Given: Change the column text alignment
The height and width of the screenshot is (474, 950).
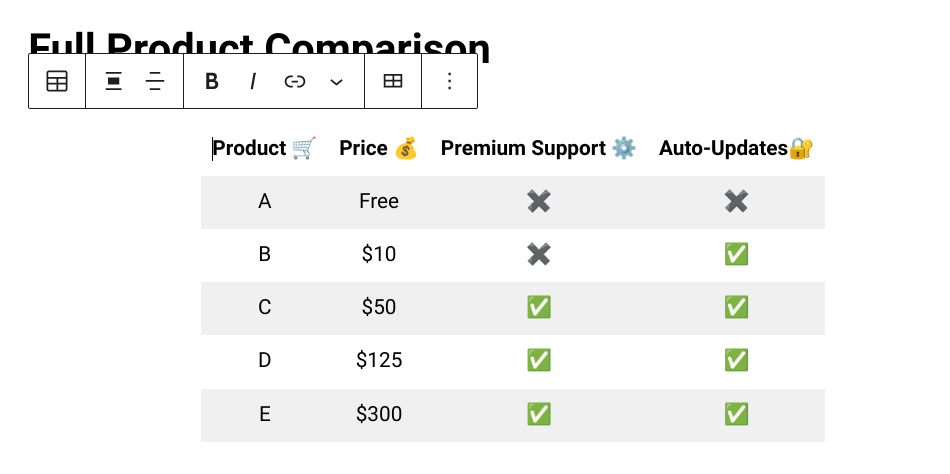Looking at the screenshot, I should click(x=156, y=81).
